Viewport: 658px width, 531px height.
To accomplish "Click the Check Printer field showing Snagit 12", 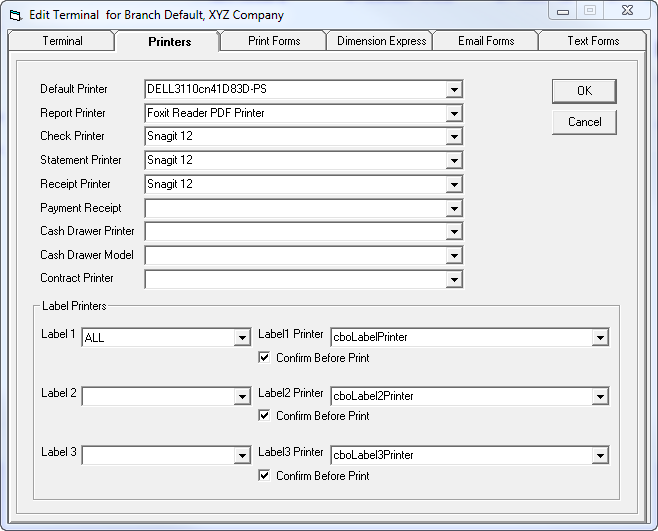I will click(x=304, y=136).
